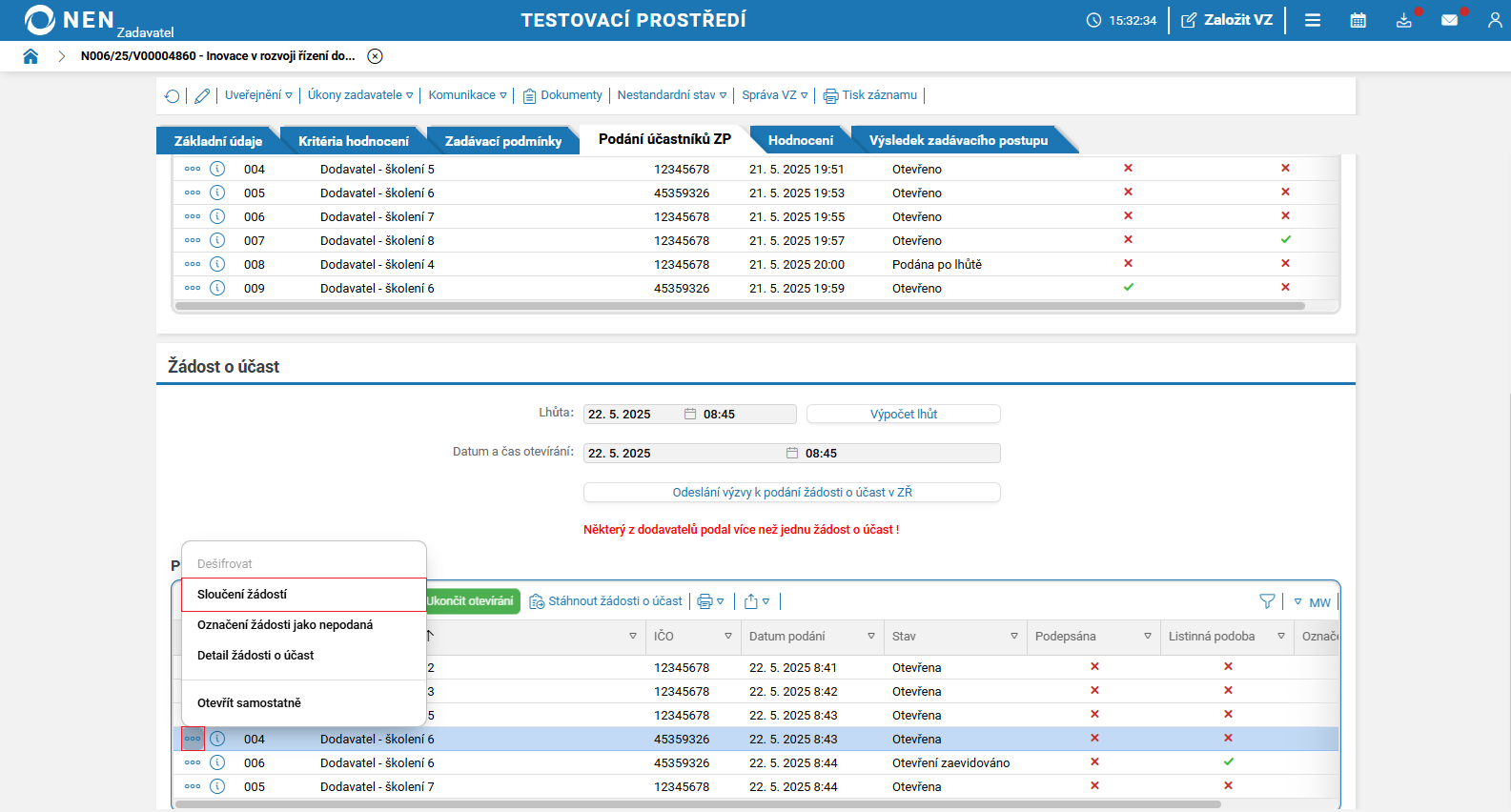Open Listinná podoba column filter arrow
This screenshot has width=1511, height=812.
point(1281,637)
